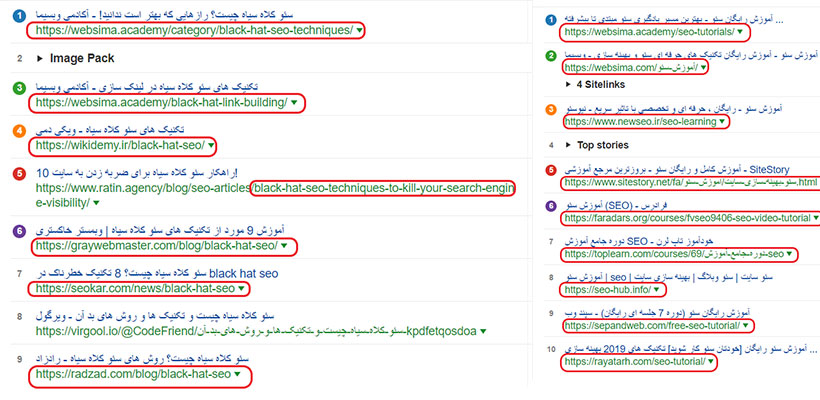Click orange rank badge 3 beside newseo.ir result
This screenshot has height=400, width=820.
click(549, 106)
